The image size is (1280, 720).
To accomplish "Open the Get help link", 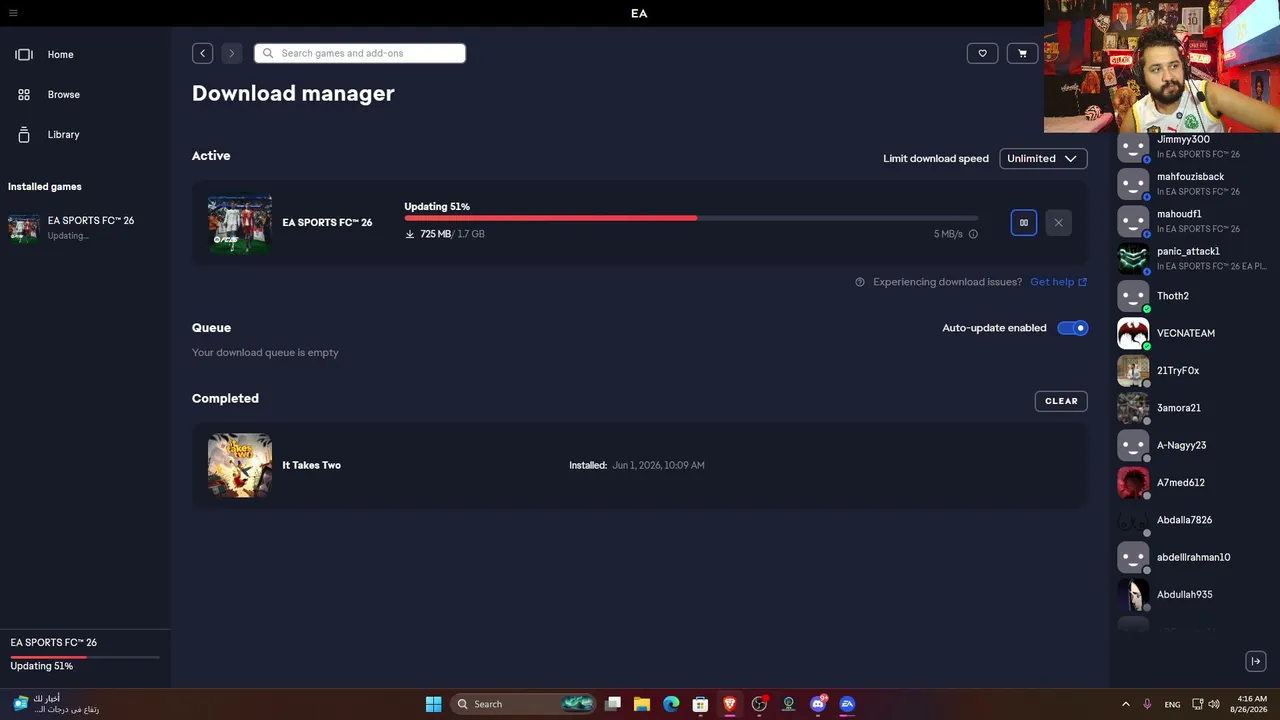I will 1058,282.
